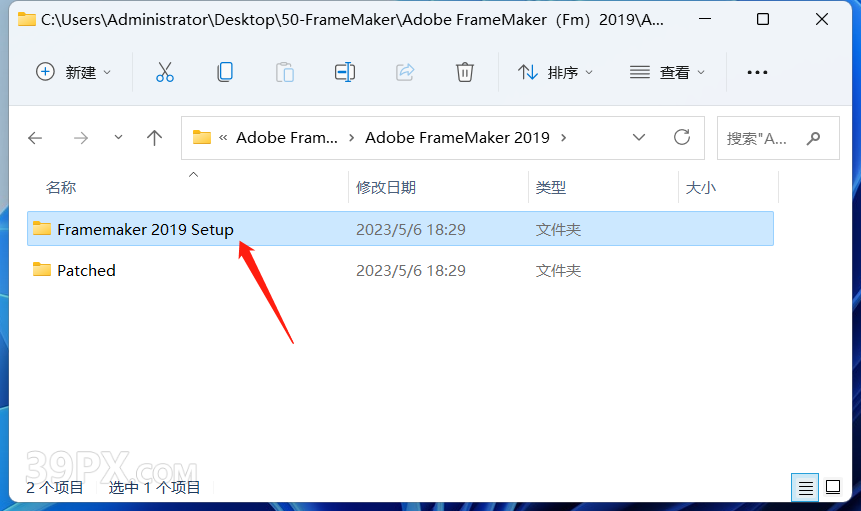The width and height of the screenshot is (861, 511).
Task: Click the Delete trash can icon
Action: click(465, 72)
